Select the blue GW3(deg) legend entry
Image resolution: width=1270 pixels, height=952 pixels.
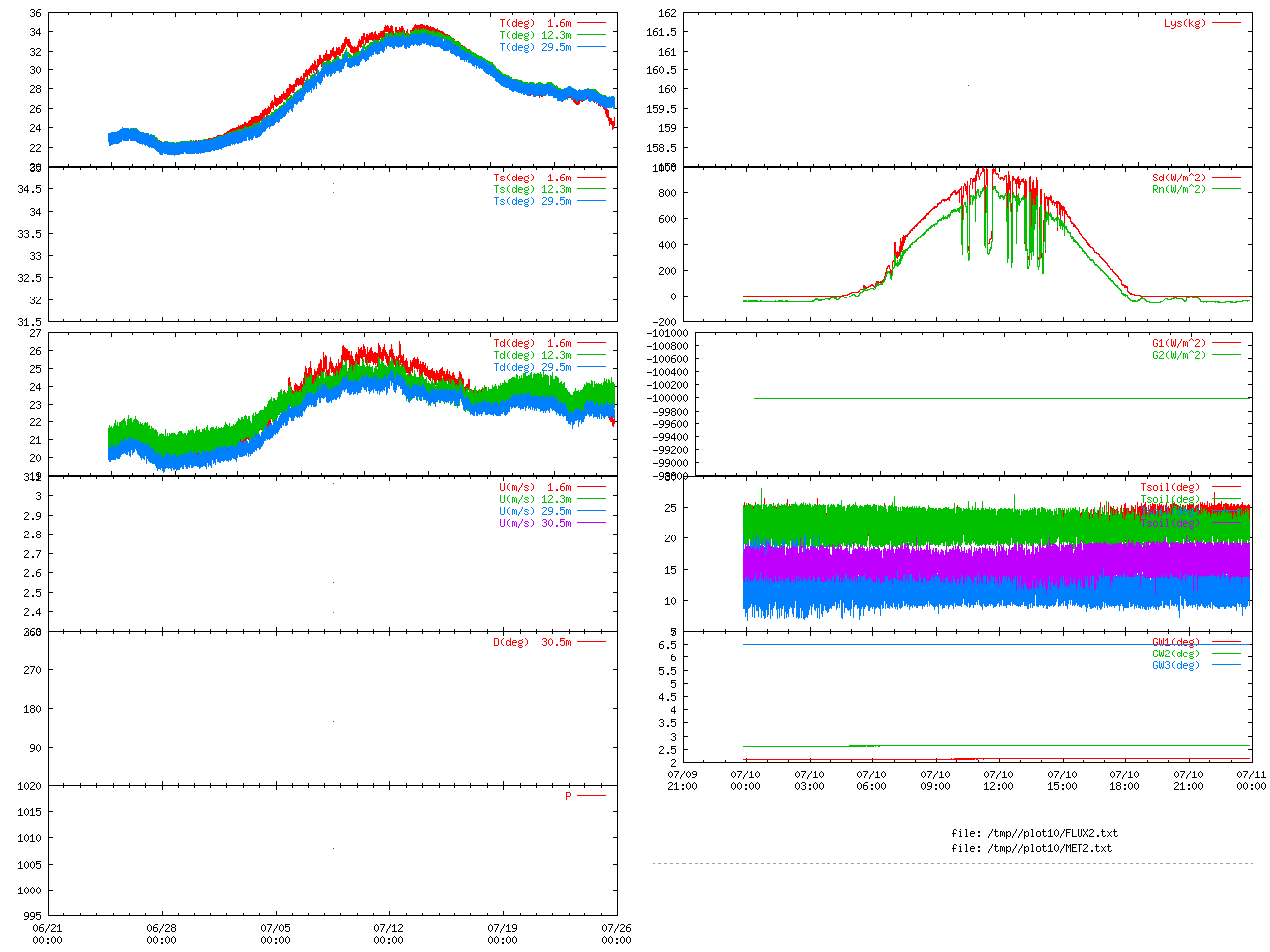[x=1176, y=665]
